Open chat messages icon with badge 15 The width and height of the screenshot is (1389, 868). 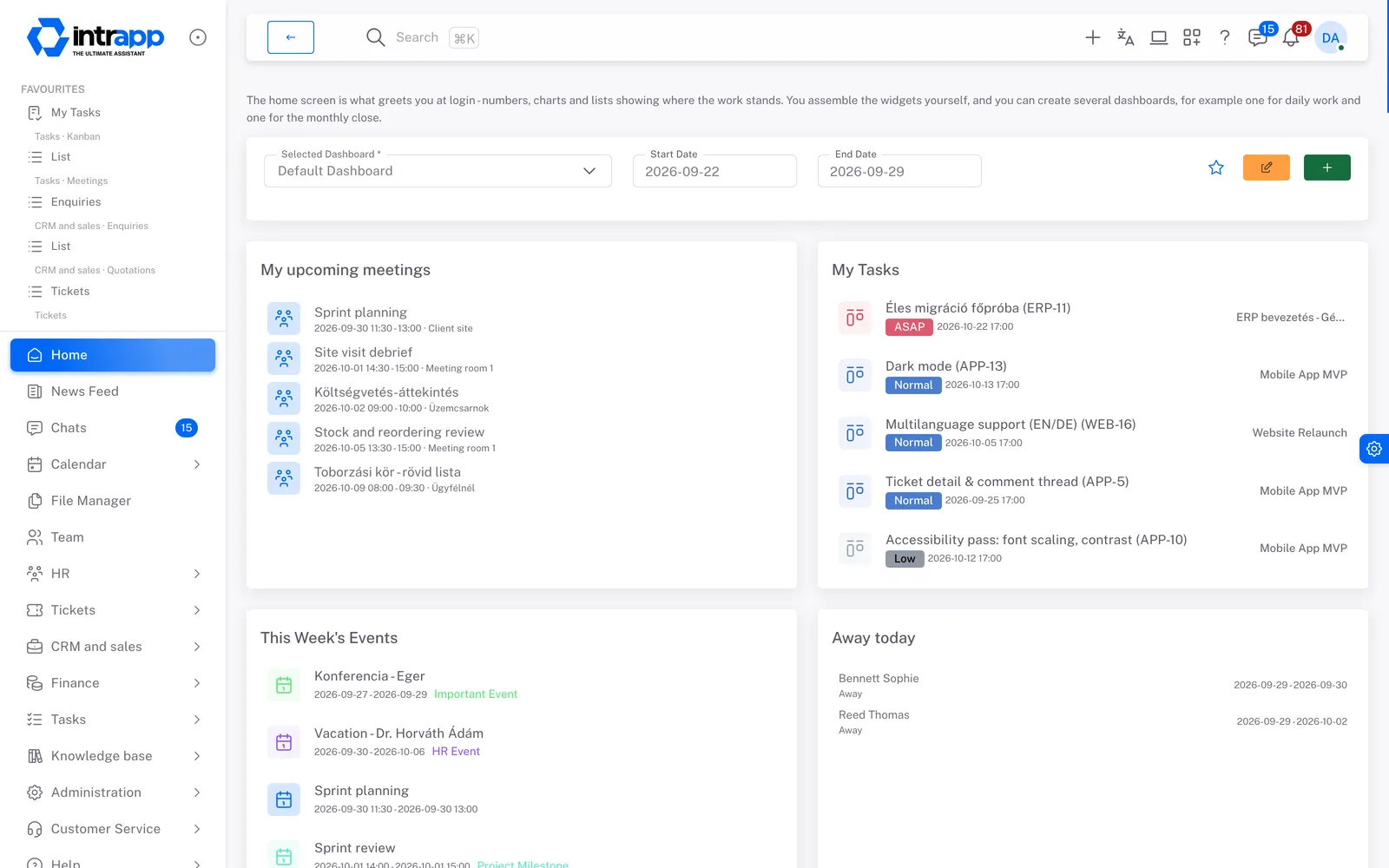(x=1258, y=37)
